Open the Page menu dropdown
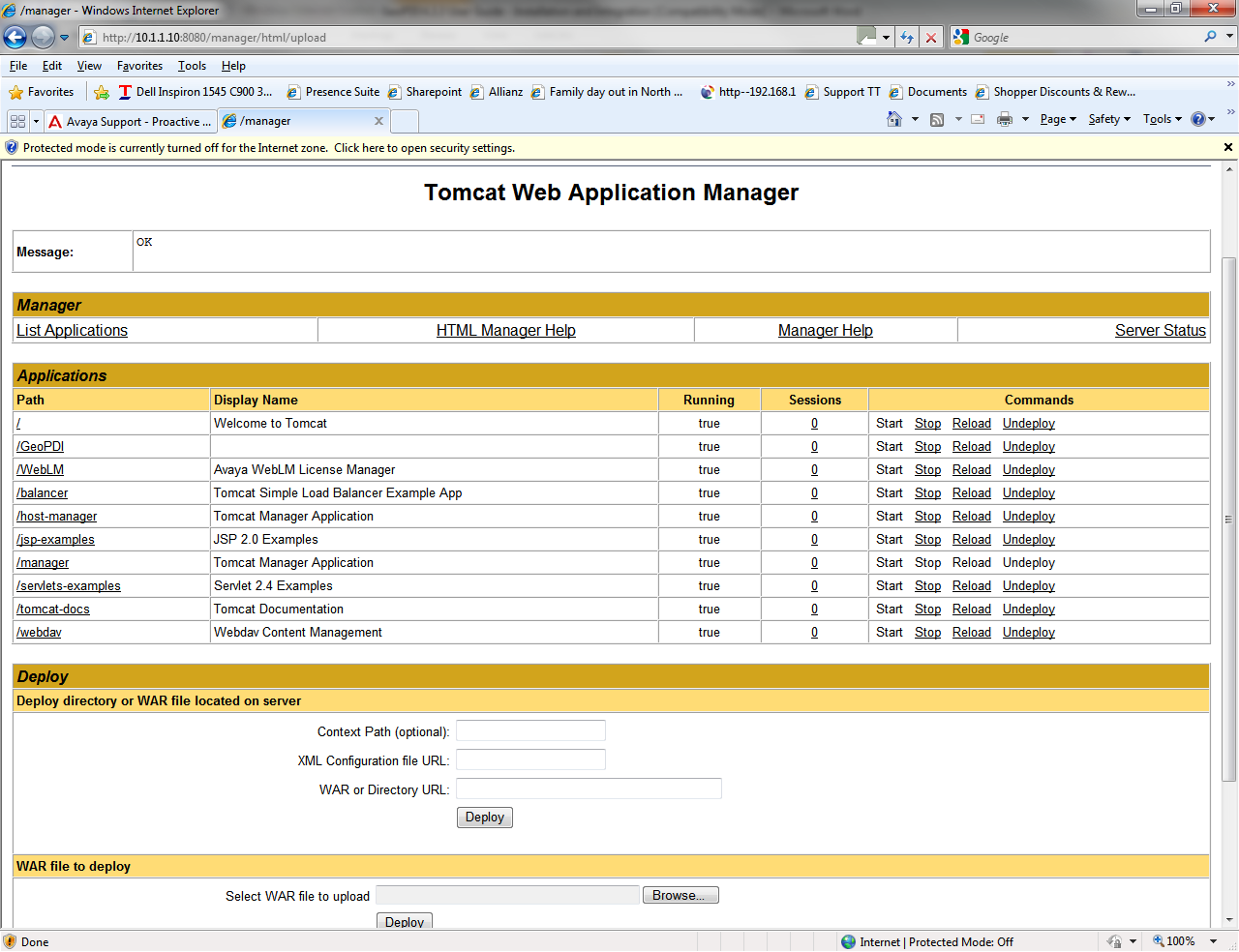 pyautogui.click(x=1058, y=119)
